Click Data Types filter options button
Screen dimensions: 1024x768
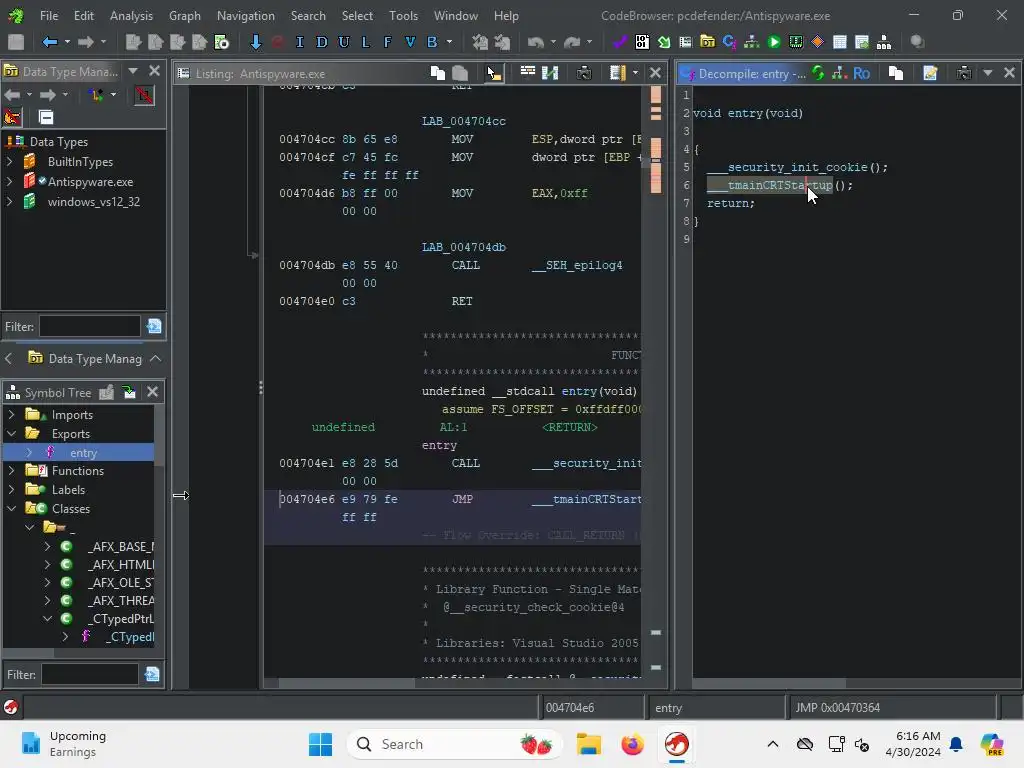point(154,326)
